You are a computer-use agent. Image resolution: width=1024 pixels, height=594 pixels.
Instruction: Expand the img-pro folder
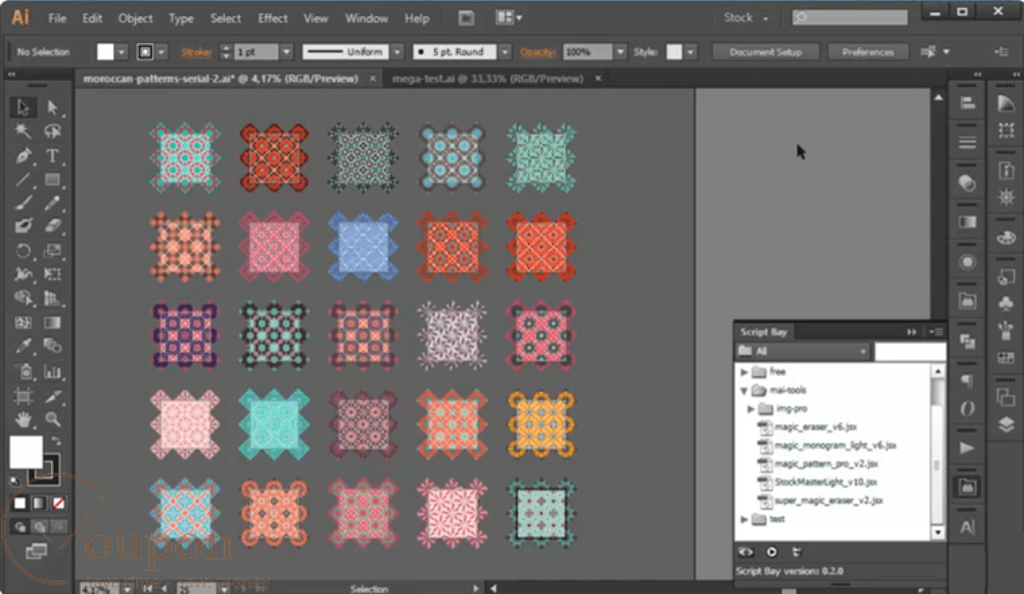(x=751, y=409)
